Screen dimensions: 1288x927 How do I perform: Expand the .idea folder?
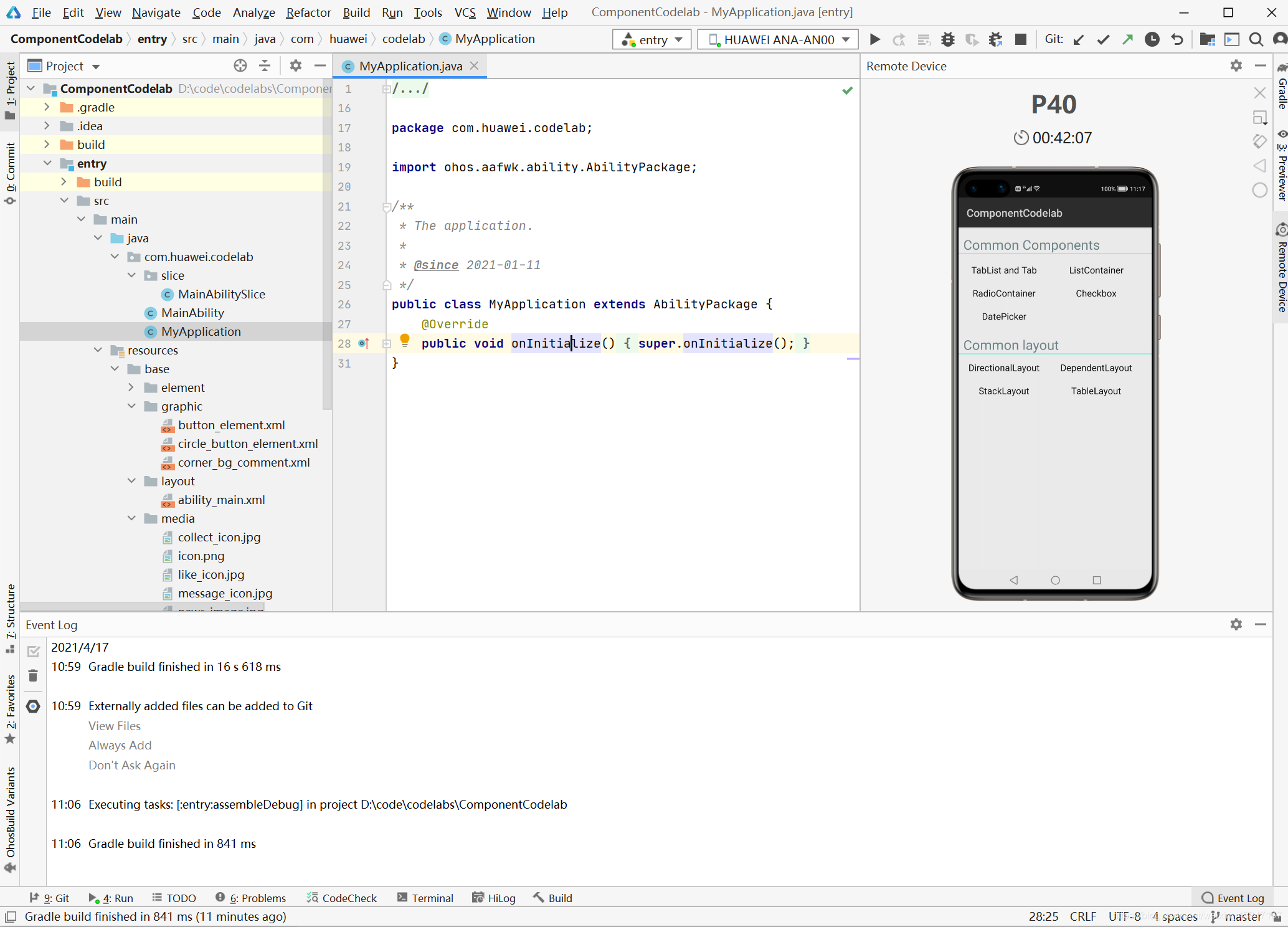coord(47,126)
